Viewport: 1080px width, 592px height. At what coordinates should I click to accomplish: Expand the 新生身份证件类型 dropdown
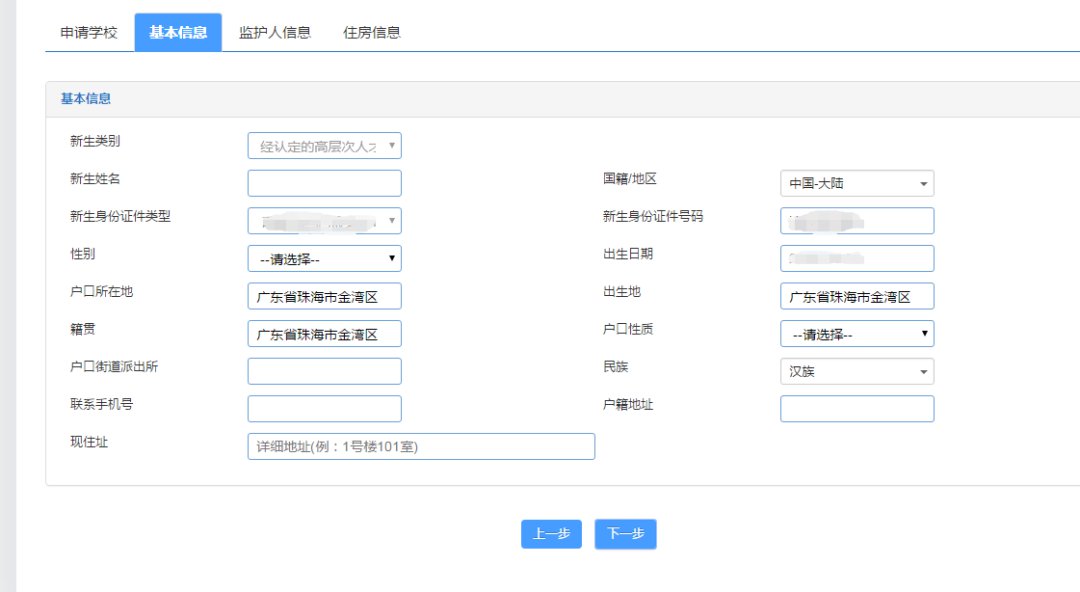pyautogui.click(x=324, y=221)
